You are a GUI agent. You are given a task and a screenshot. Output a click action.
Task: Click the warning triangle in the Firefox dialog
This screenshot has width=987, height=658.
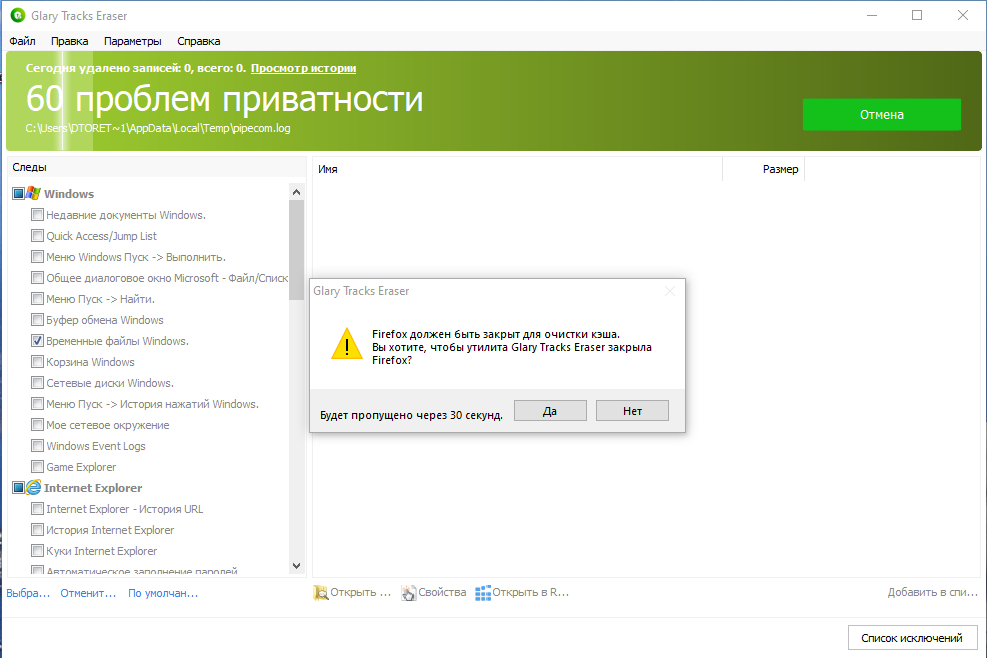[346, 344]
